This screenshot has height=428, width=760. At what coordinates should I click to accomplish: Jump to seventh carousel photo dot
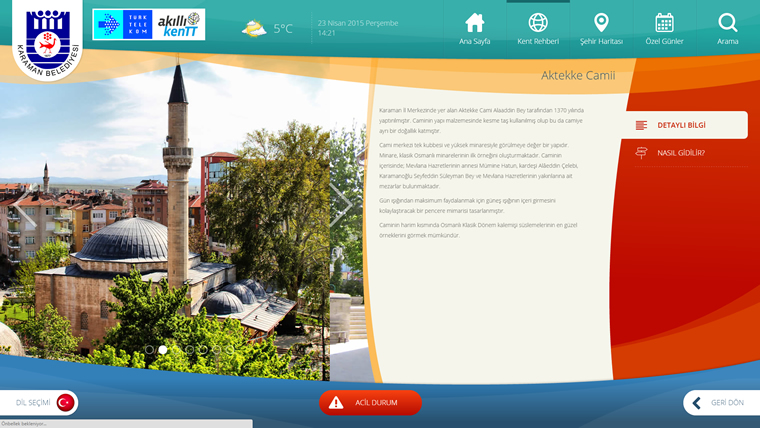[230, 349]
